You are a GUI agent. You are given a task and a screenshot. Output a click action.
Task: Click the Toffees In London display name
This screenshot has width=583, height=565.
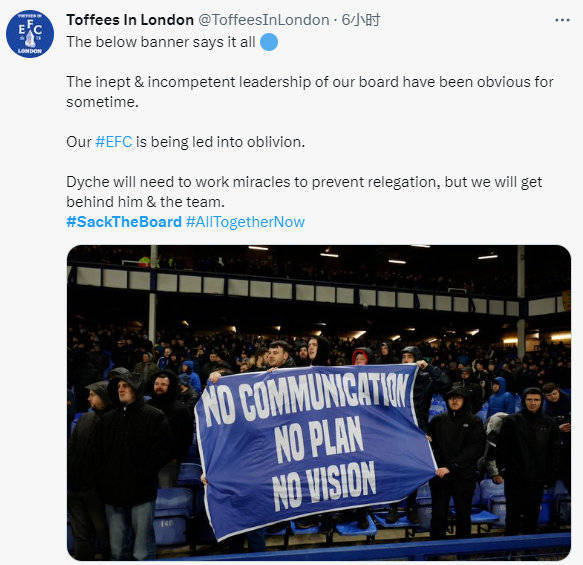point(130,20)
